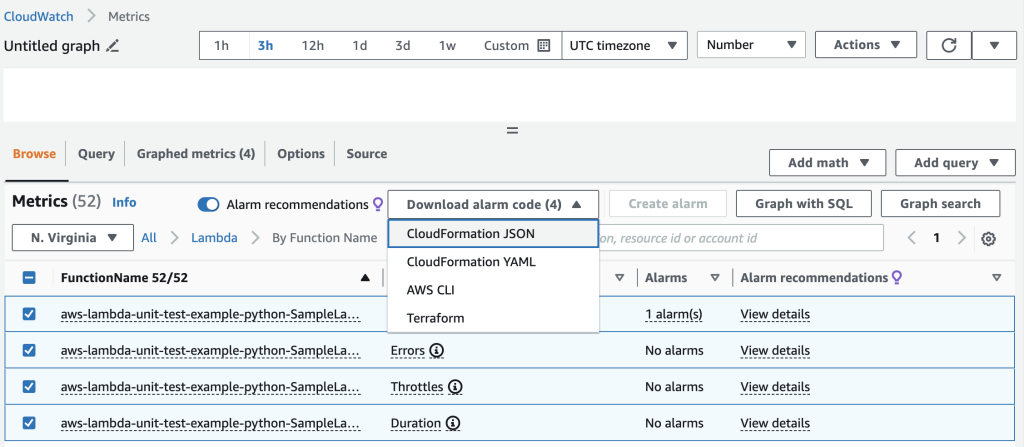Viewport: 1024px width, 447px height.
Task: Switch to the Browse tab
Action: click(x=35, y=154)
